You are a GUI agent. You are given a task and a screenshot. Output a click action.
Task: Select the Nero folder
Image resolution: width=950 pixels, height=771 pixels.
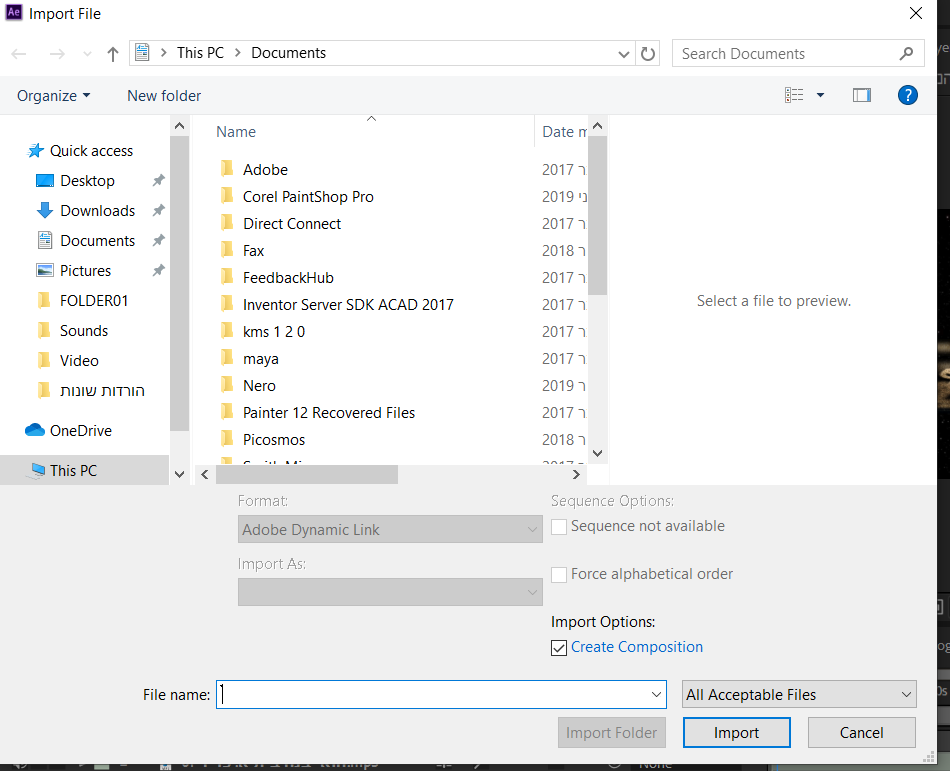pyautogui.click(x=259, y=386)
